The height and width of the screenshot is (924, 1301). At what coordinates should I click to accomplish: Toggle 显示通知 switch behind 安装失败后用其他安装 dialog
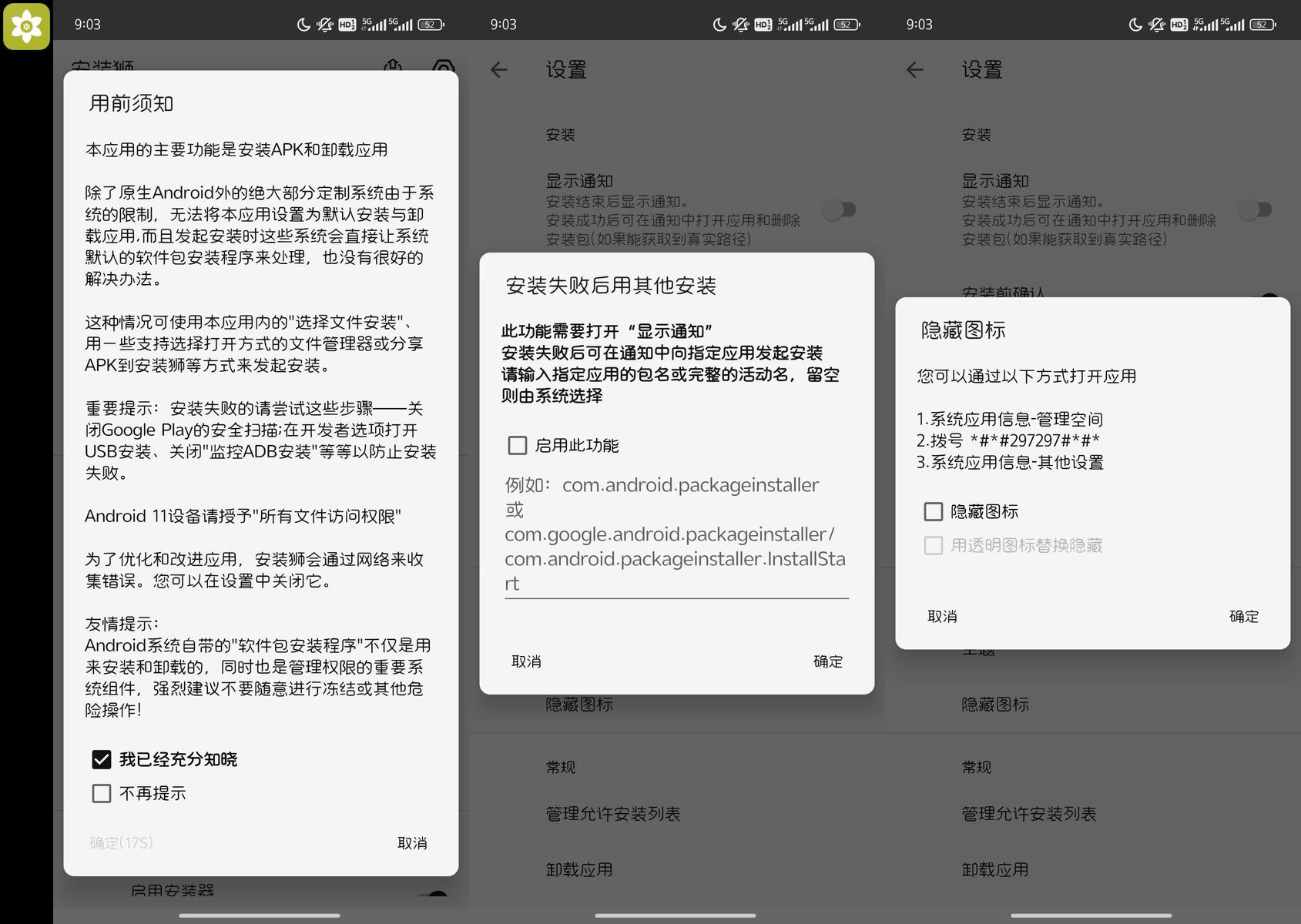point(840,209)
